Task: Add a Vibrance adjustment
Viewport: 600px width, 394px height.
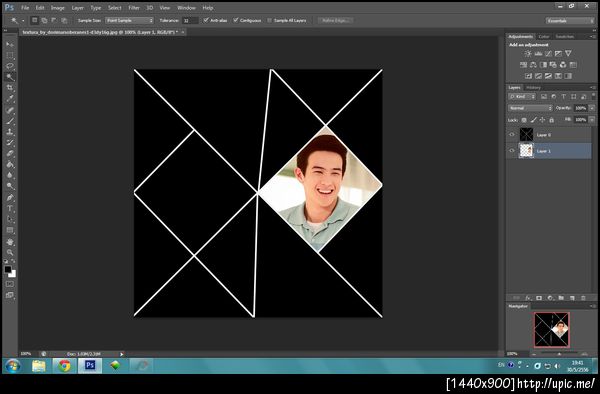Action: click(x=569, y=54)
